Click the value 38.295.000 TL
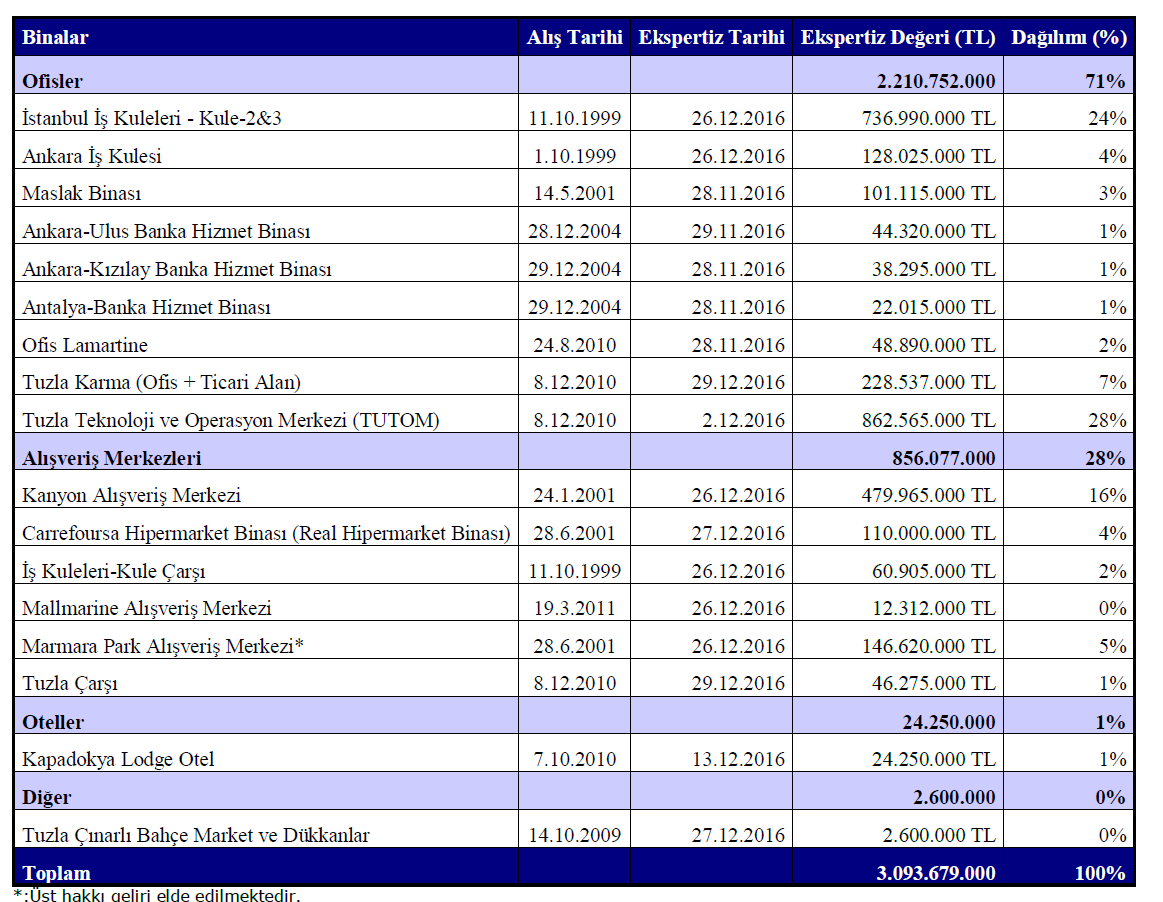Image resolution: width=1163 pixels, height=902 pixels. pyautogui.click(x=934, y=269)
